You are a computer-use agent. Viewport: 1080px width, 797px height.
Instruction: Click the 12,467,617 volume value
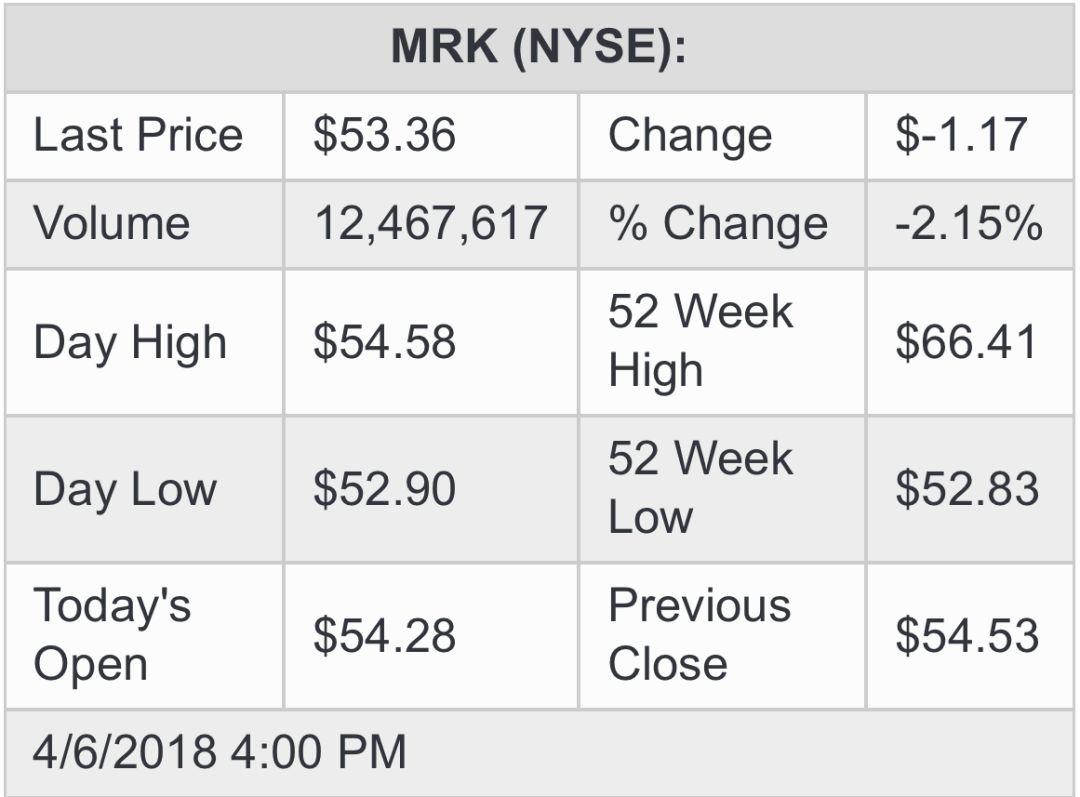point(431,225)
